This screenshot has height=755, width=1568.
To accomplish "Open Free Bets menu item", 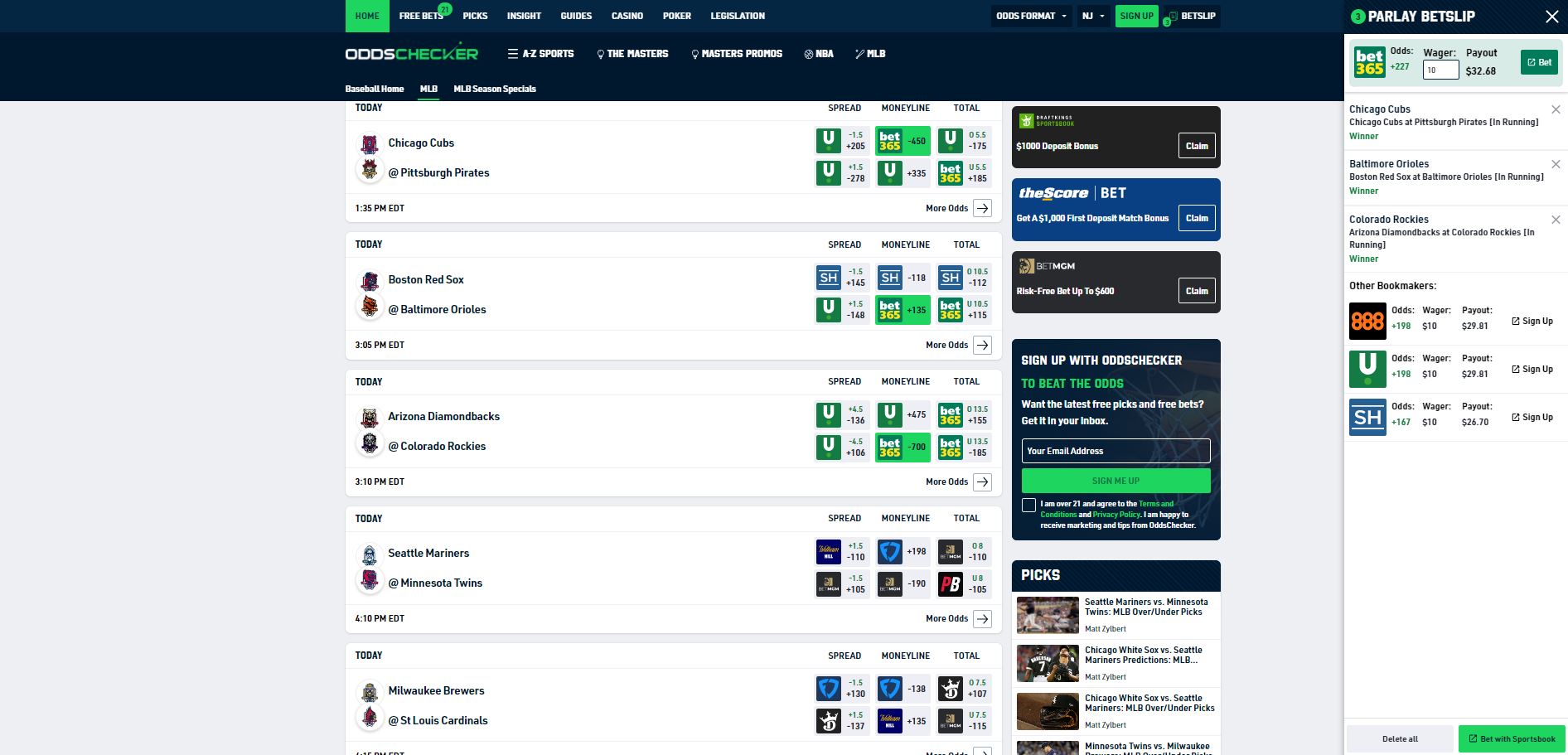I will point(423,16).
